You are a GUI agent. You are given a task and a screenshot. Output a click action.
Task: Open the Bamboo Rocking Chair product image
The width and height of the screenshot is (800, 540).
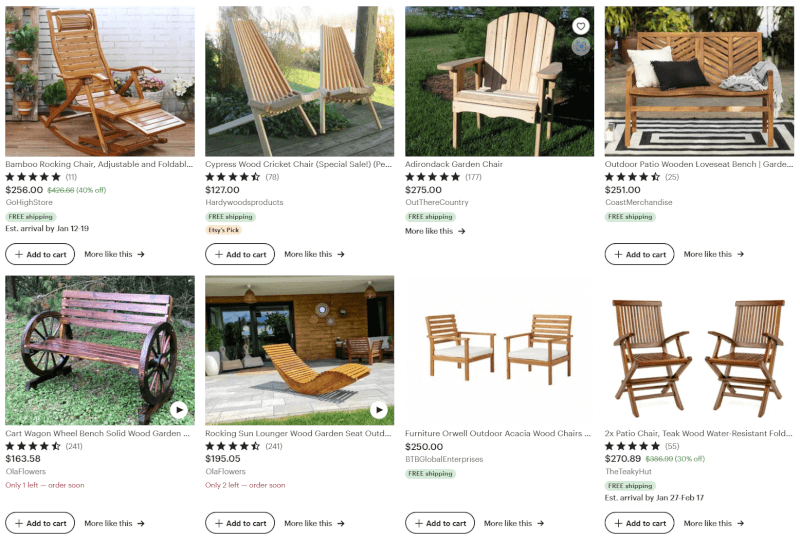pos(100,81)
